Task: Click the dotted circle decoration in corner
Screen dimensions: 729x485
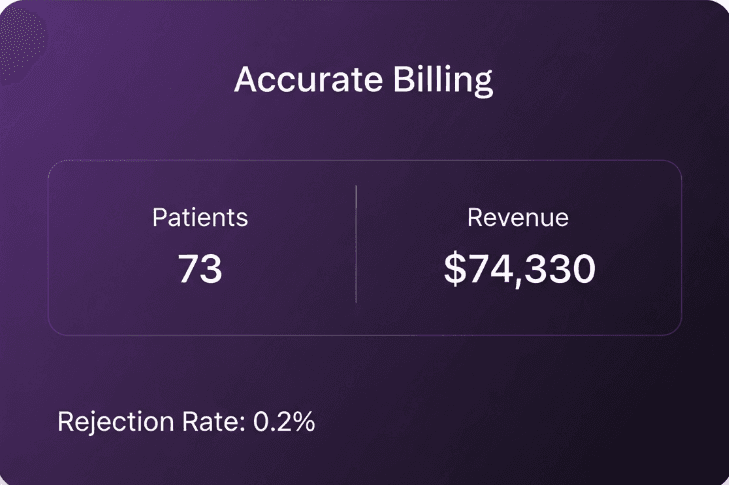Action: [x=21, y=44]
